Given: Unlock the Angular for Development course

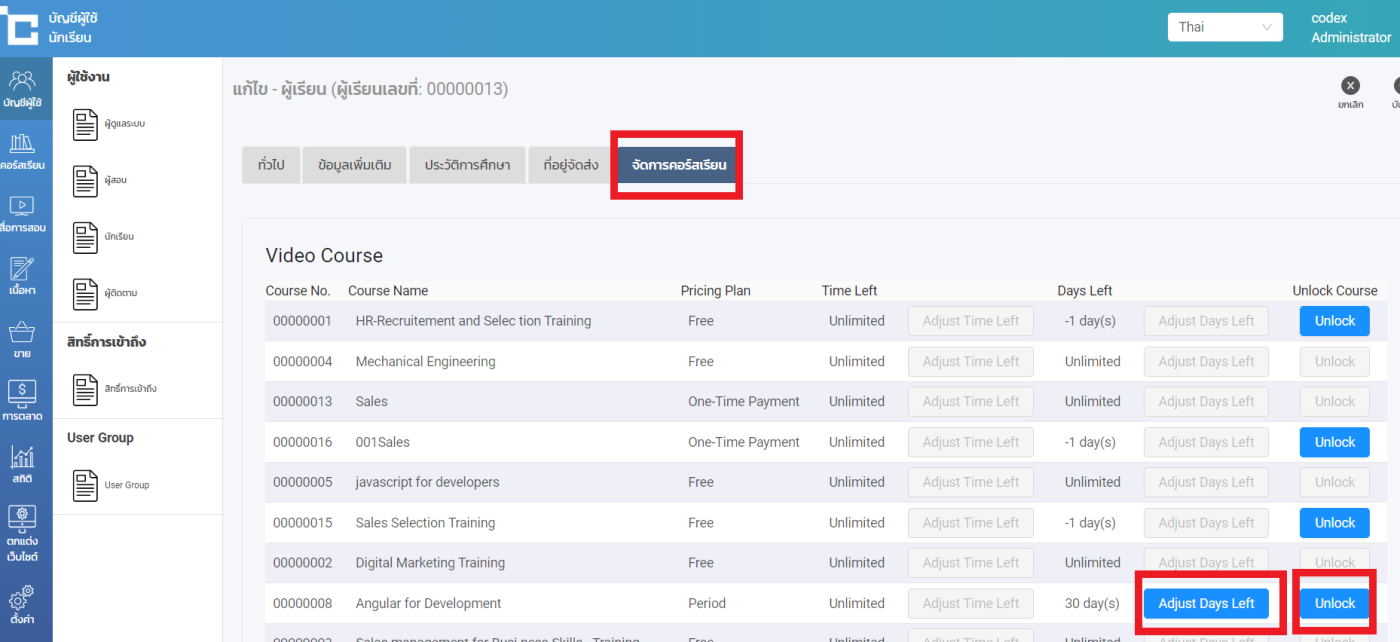Looking at the screenshot, I should pyautogui.click(x=1334, y=603).
